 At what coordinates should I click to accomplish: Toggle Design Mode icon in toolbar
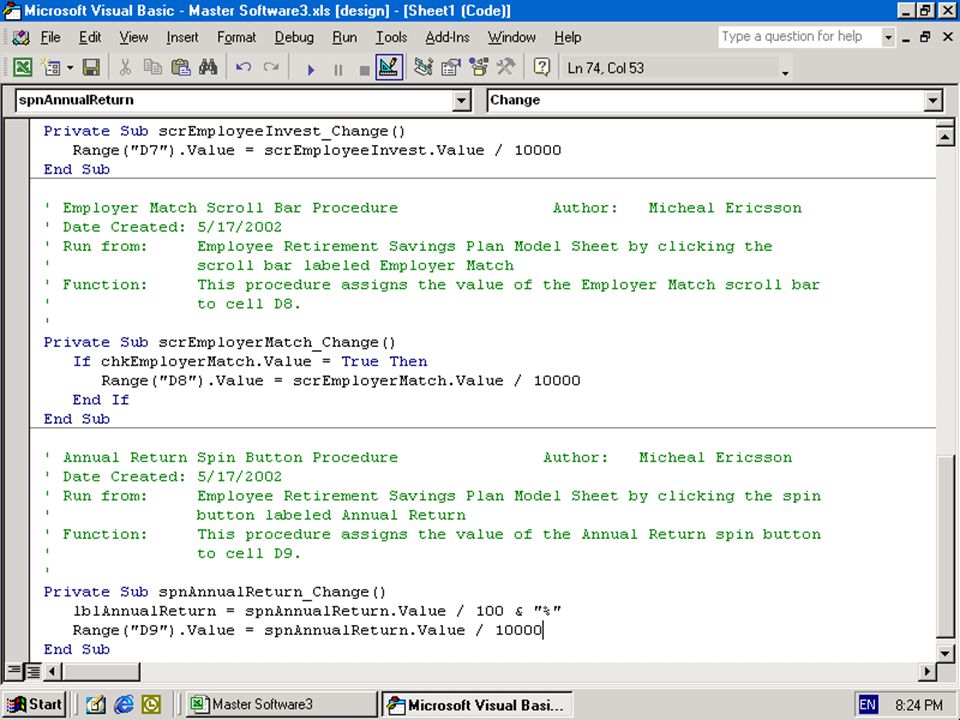(x=389, y=67)
